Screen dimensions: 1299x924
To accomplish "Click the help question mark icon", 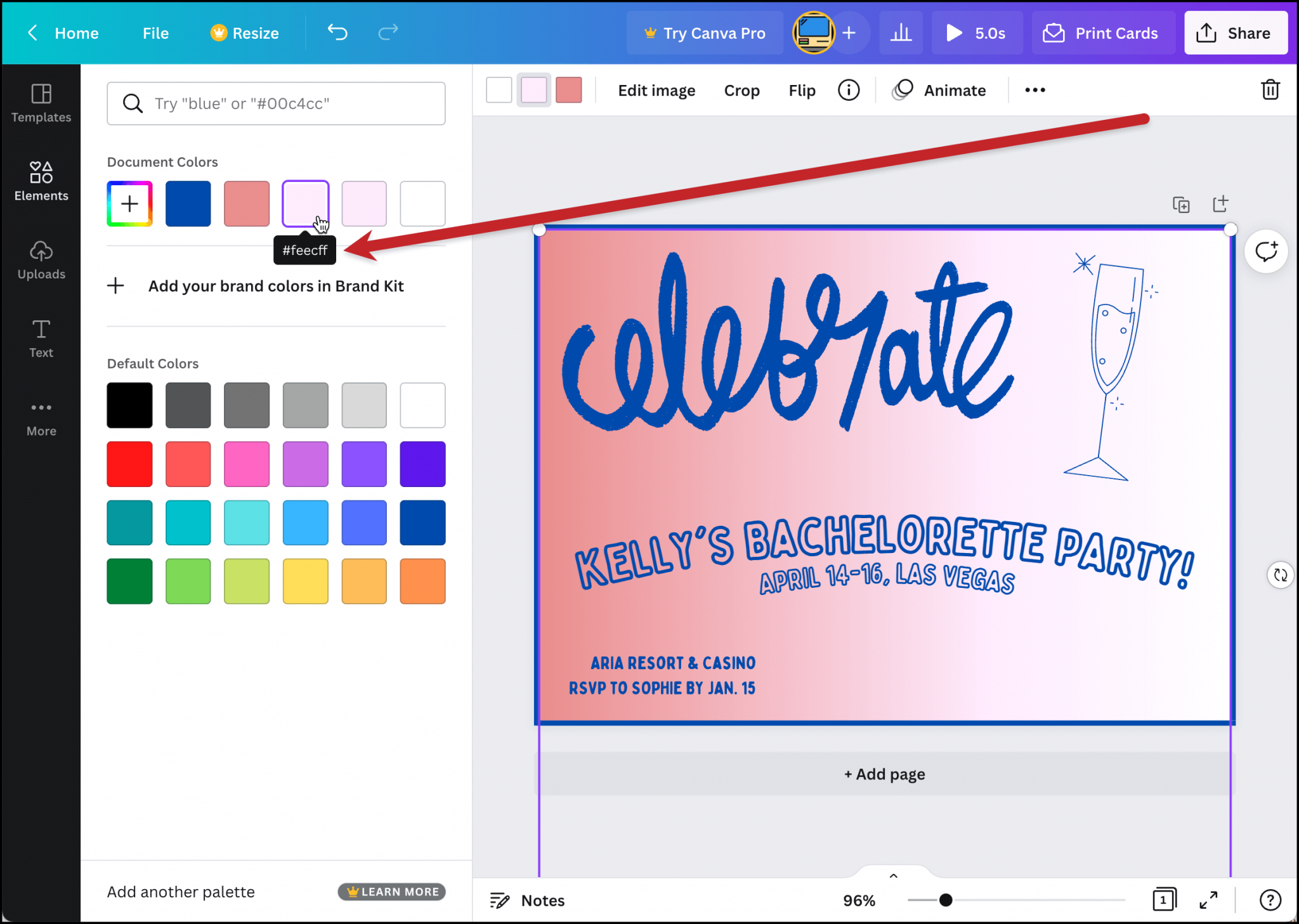I will click(1270, 900).
